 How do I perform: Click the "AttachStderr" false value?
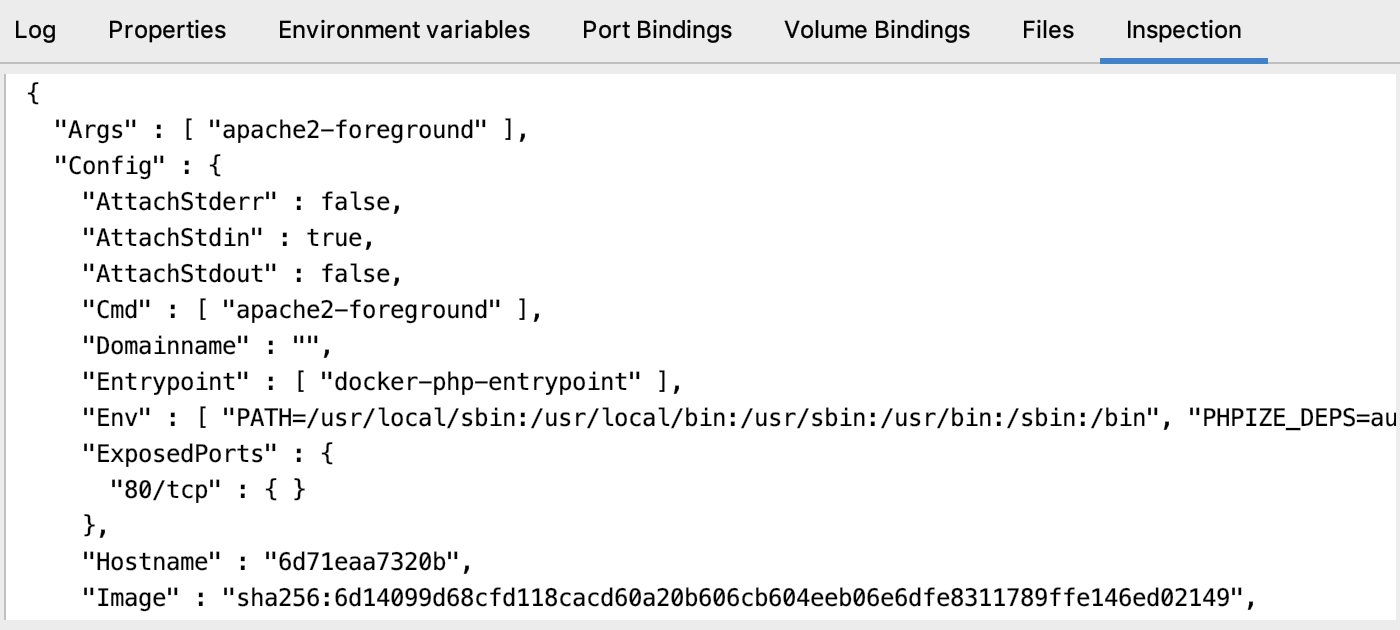[354, 202]
